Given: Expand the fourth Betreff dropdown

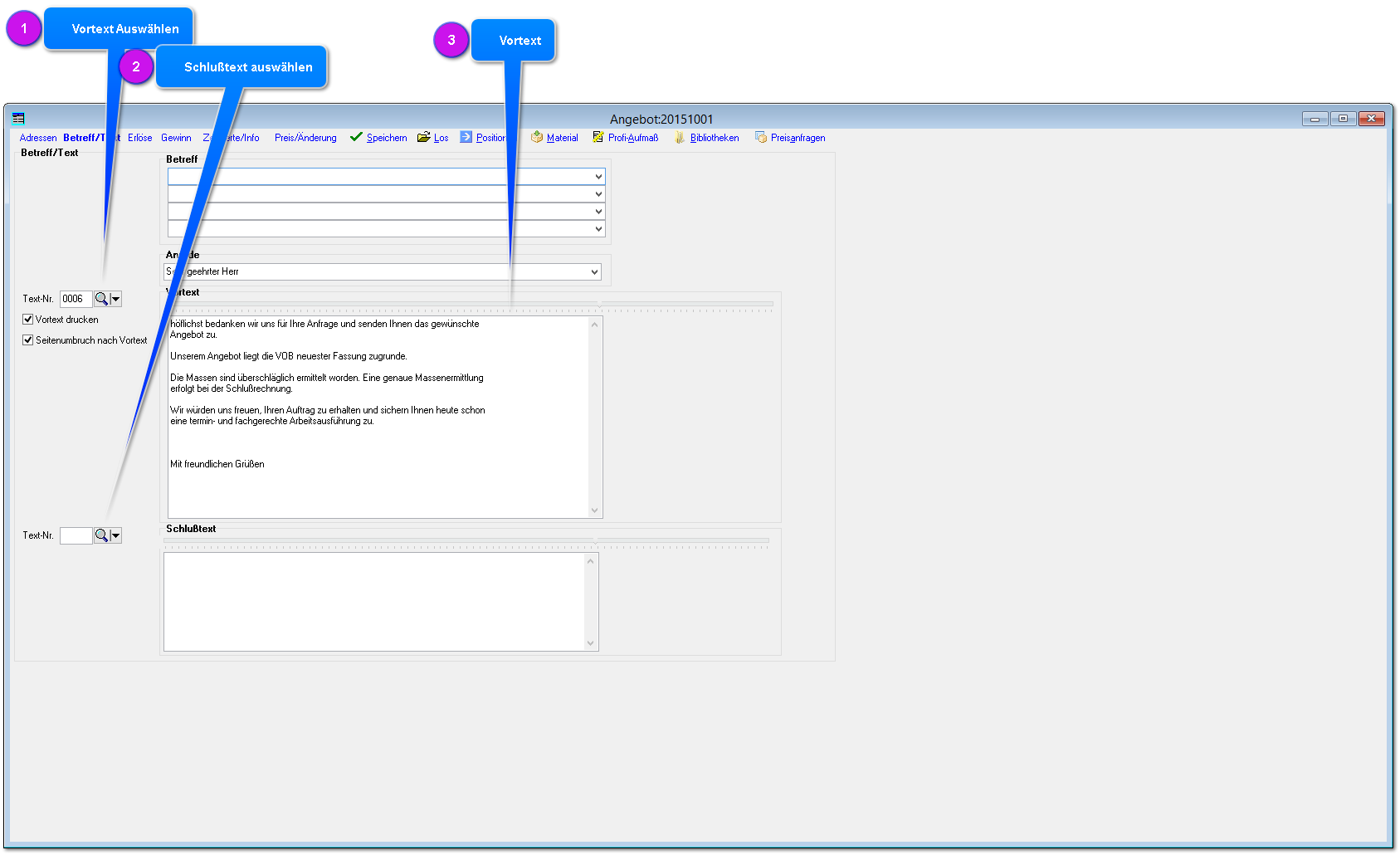Looking at the screenshot, I should pyautogui.click(x=598, y=229).
